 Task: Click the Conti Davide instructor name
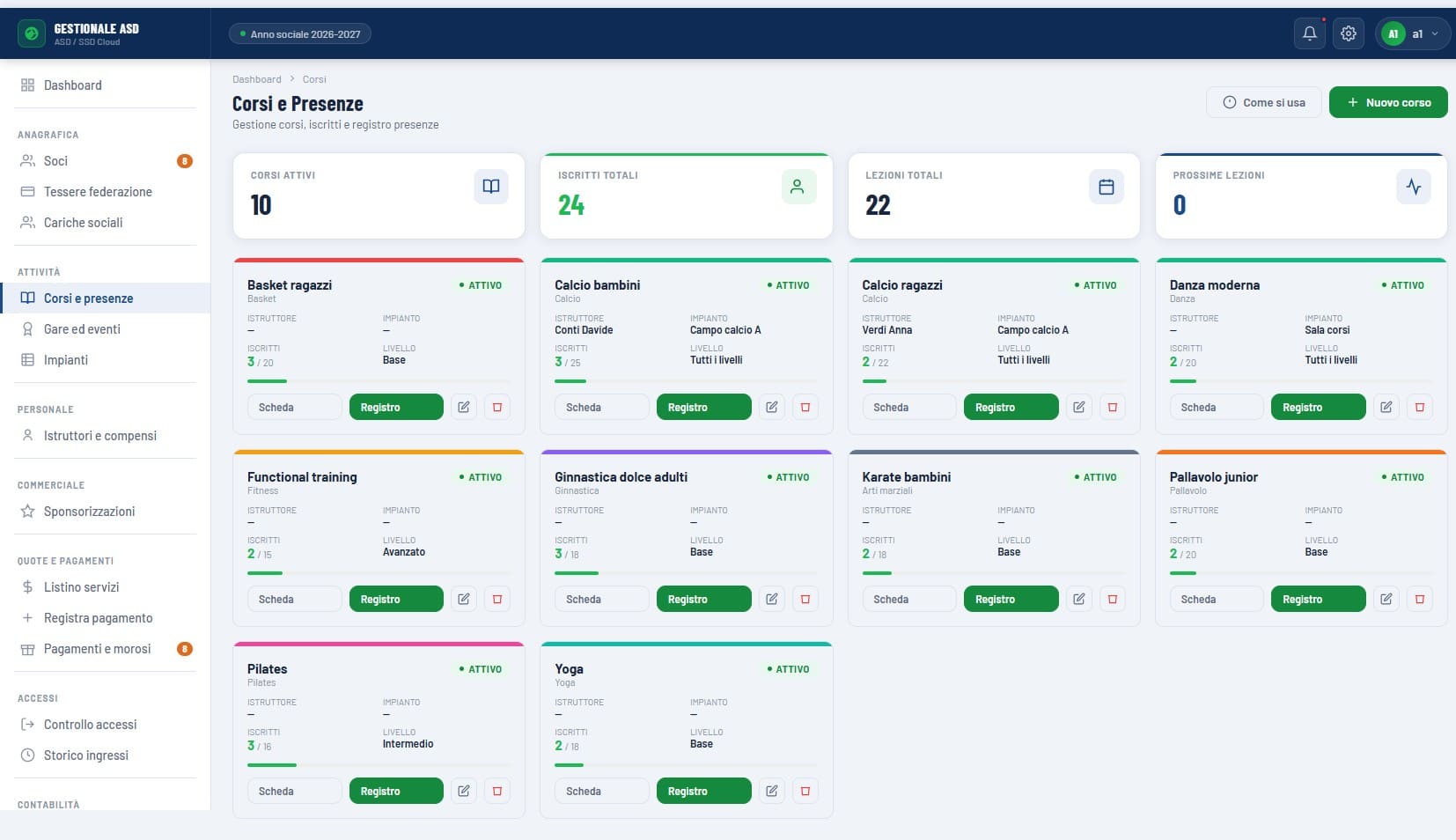[x=584, y=330]
